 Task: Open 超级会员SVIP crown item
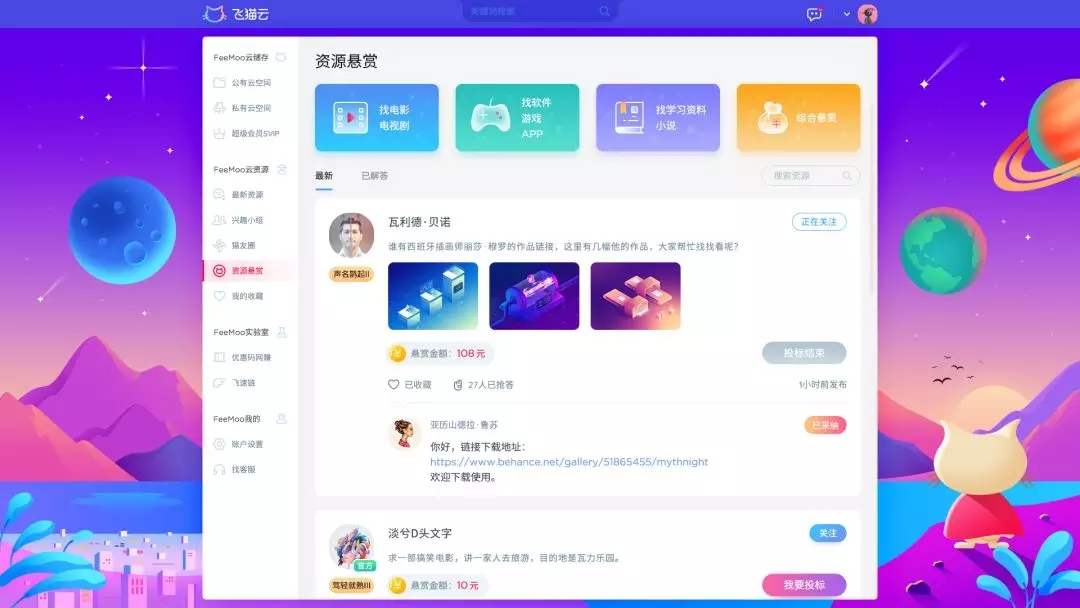pyautogui.click(x=254, y=133)
